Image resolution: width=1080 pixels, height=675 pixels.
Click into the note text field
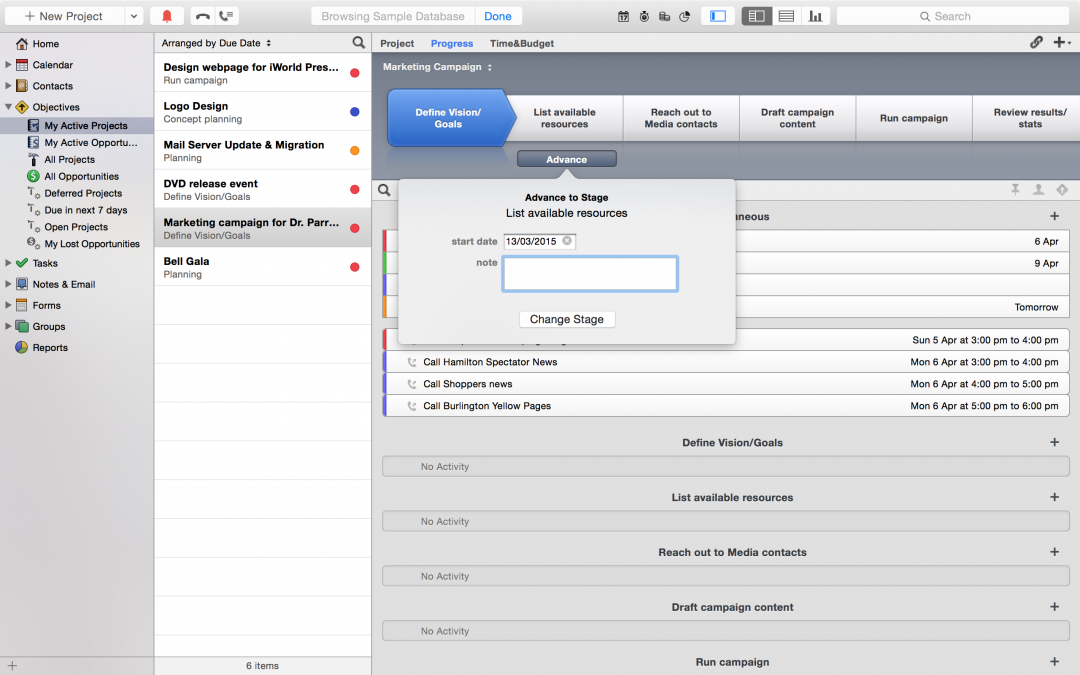pos(590,274)
